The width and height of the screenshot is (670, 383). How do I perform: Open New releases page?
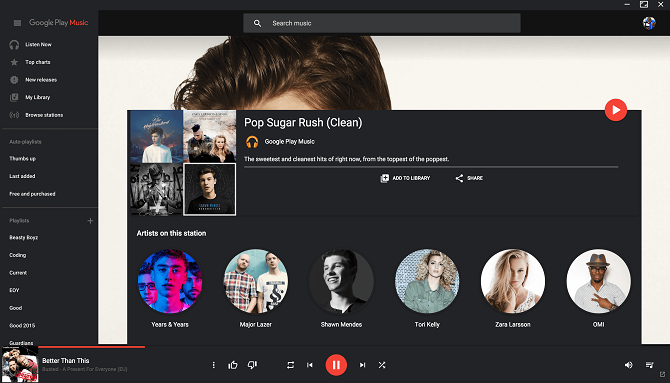click(x=41, y=80)
